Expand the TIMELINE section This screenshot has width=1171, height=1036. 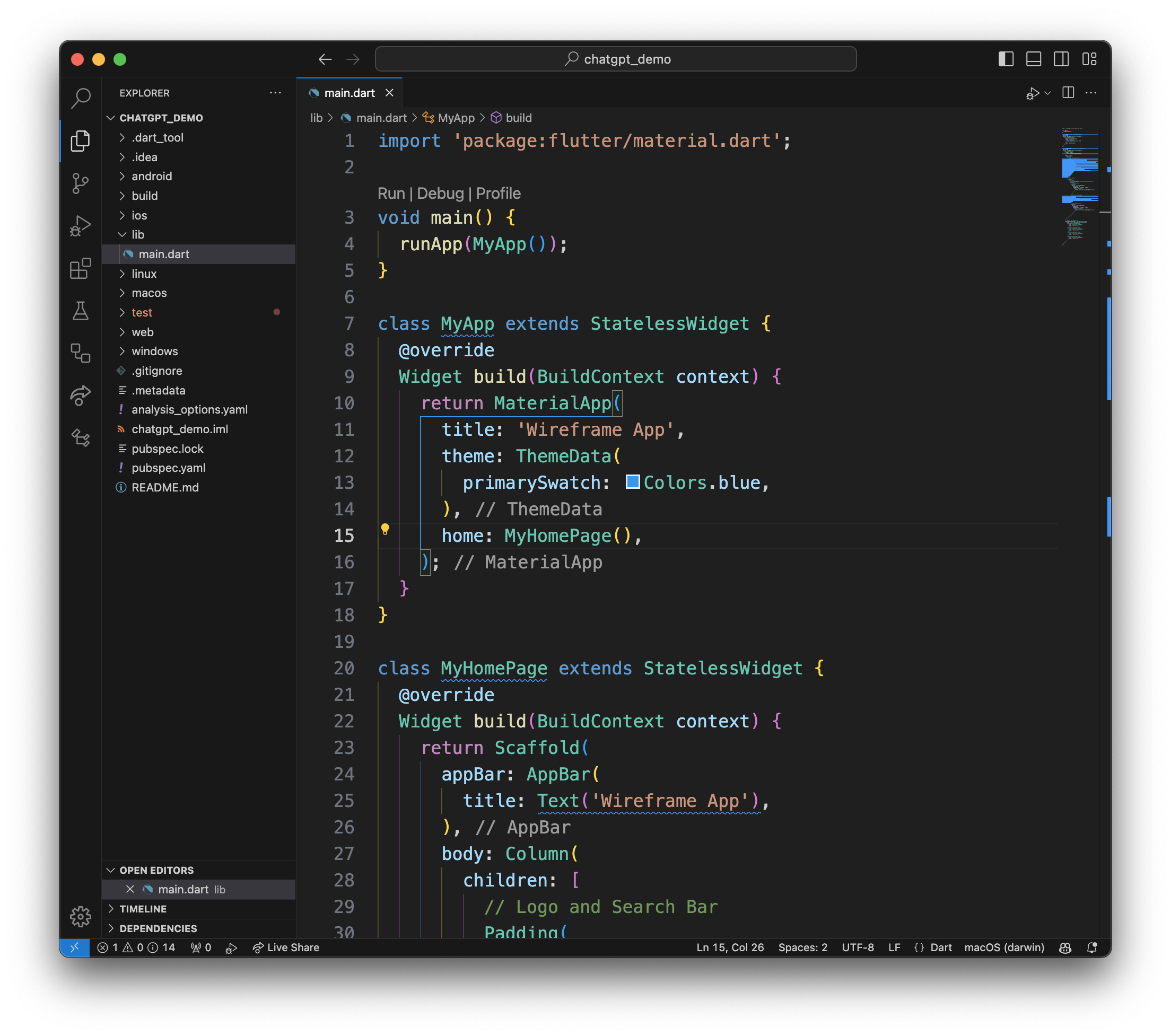click(x=198, y=909)
